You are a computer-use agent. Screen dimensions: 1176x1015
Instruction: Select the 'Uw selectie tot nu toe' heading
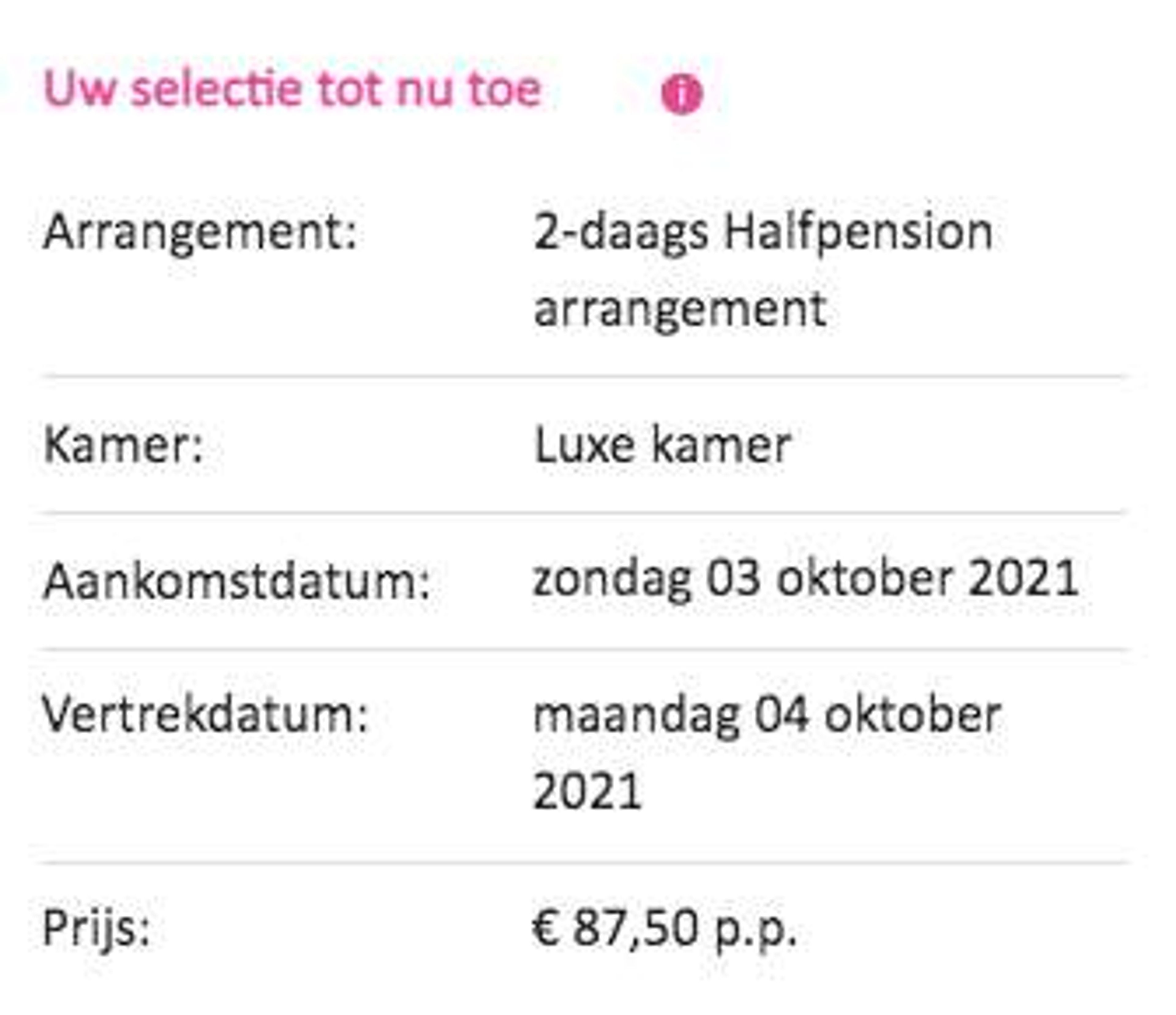292,89
